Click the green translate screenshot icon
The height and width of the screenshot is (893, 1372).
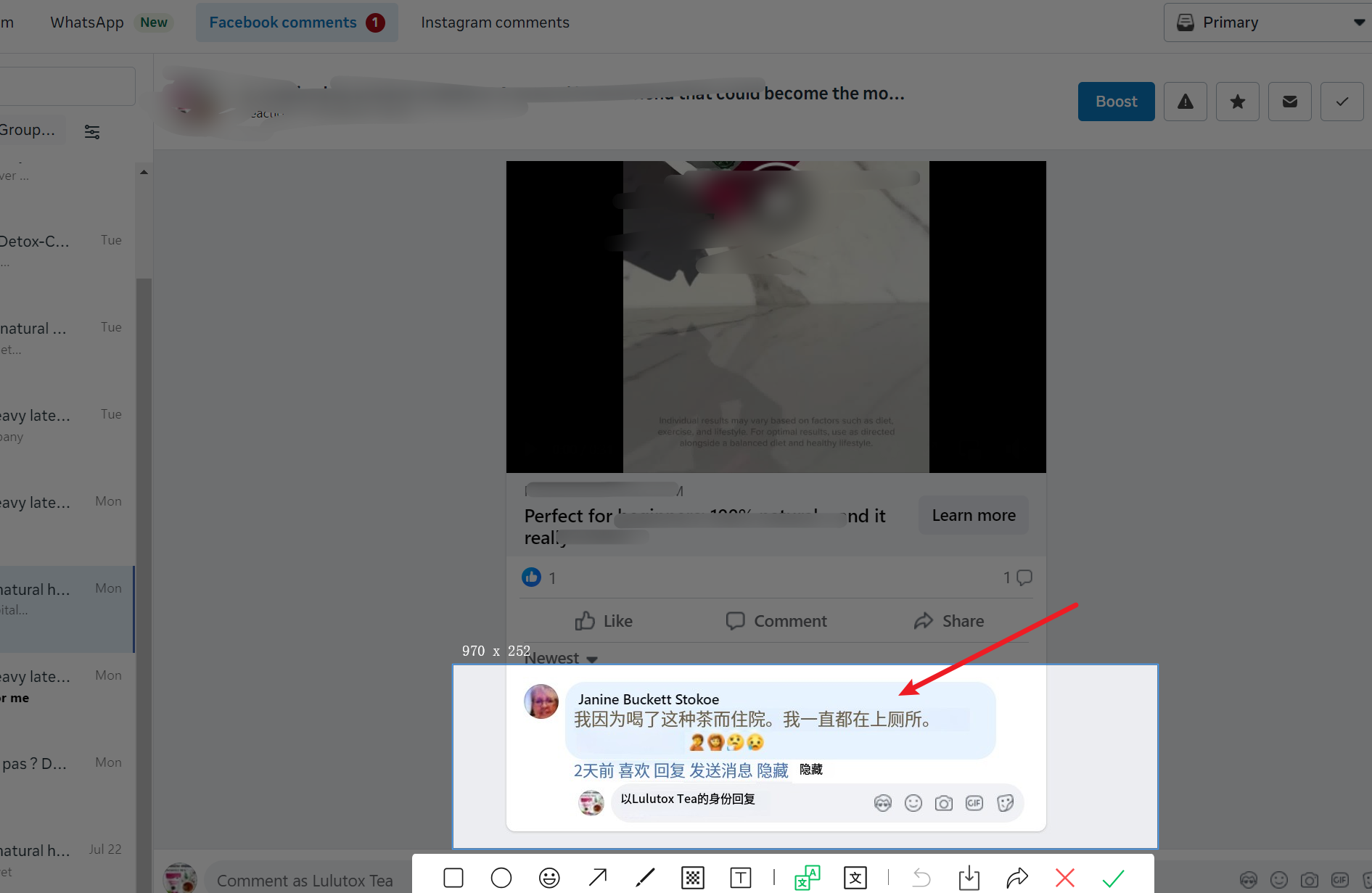[807, 878]
